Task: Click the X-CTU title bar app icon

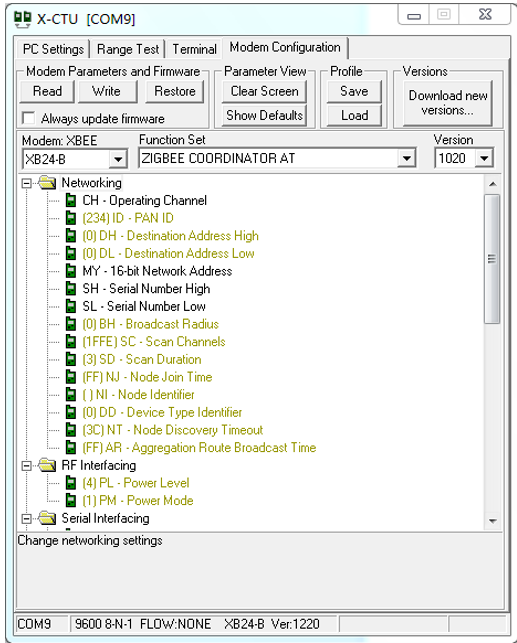Action: [23, 19]
